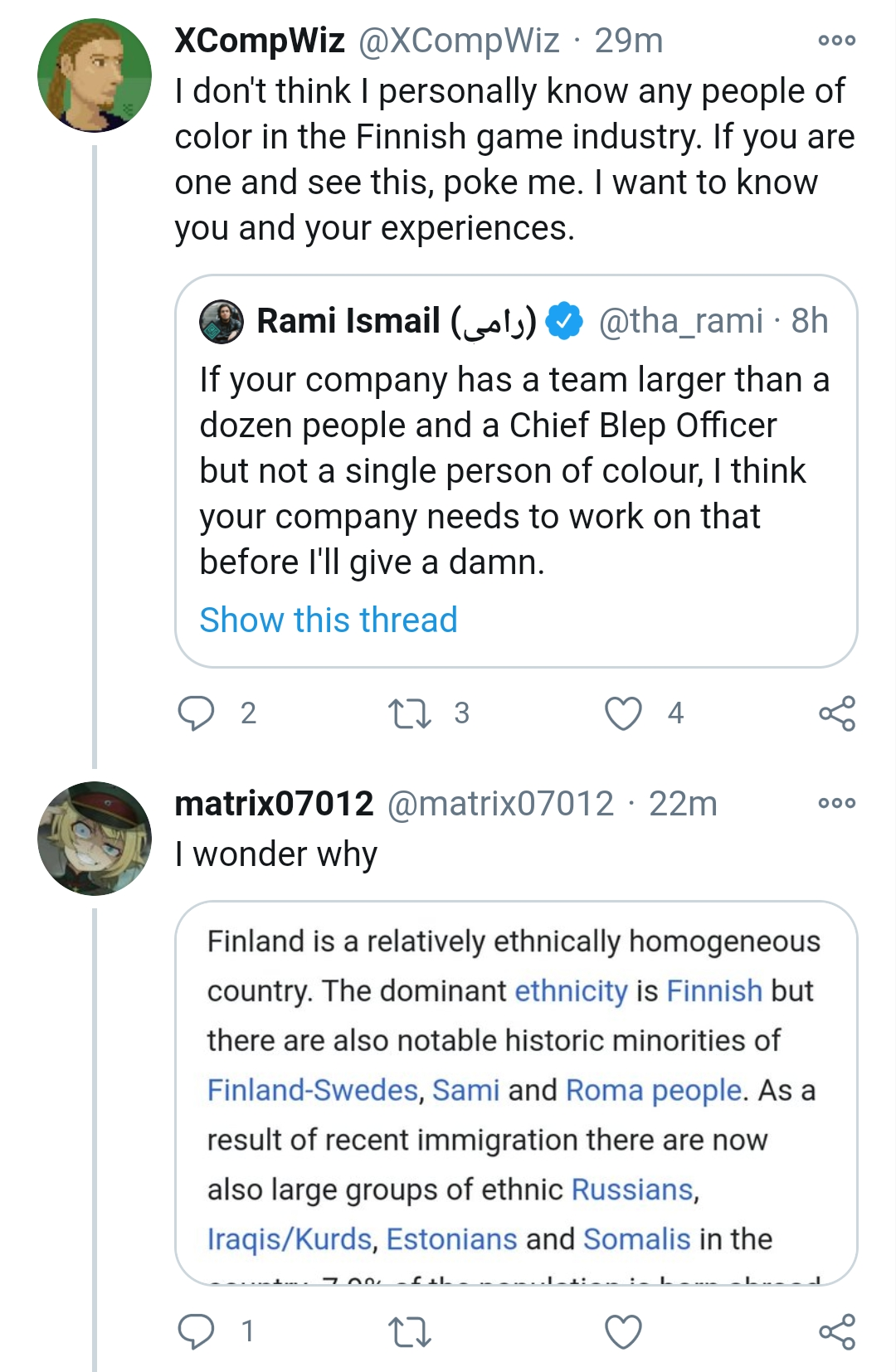
Task: Open XCompWiz's profile avatar
Action: (95, 75)
